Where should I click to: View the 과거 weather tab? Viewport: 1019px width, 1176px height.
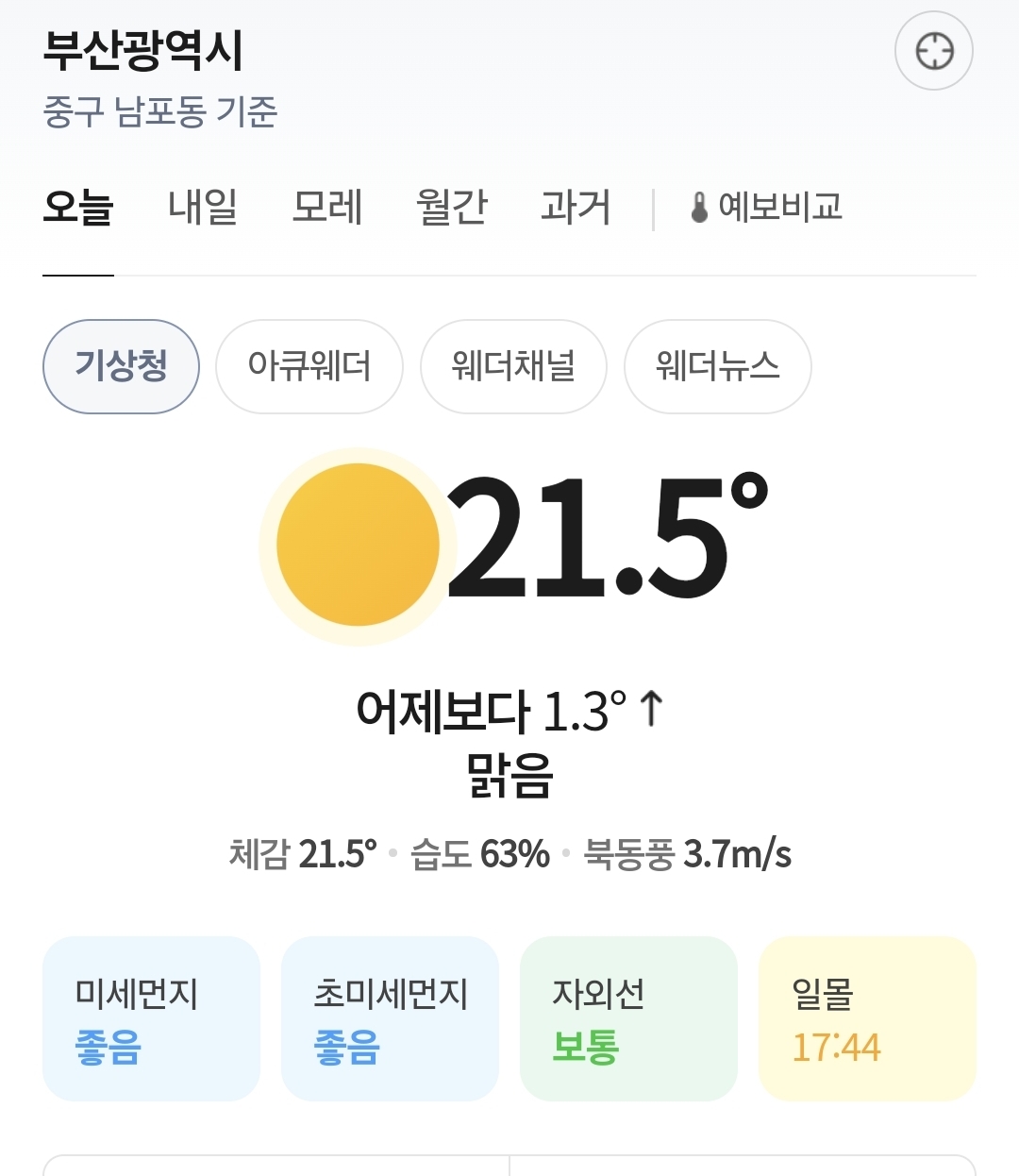click(576, 208)
